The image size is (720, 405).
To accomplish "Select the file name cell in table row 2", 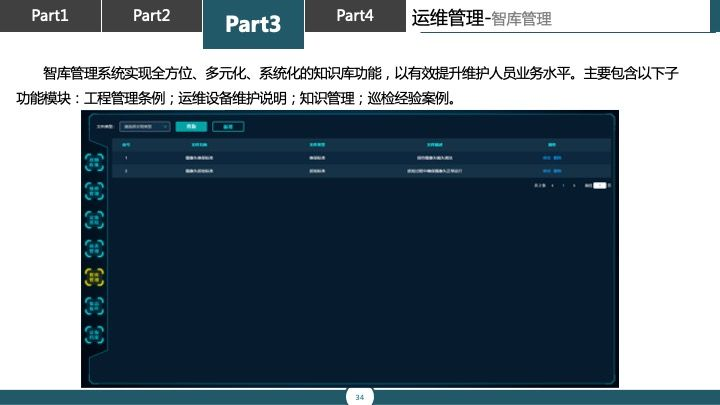I will click(x=199, y=171).
